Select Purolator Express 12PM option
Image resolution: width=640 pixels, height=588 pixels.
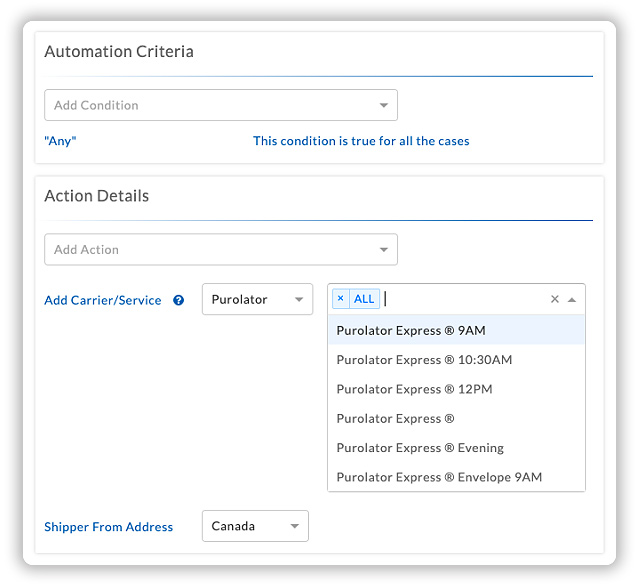click(x=456, y=389)
